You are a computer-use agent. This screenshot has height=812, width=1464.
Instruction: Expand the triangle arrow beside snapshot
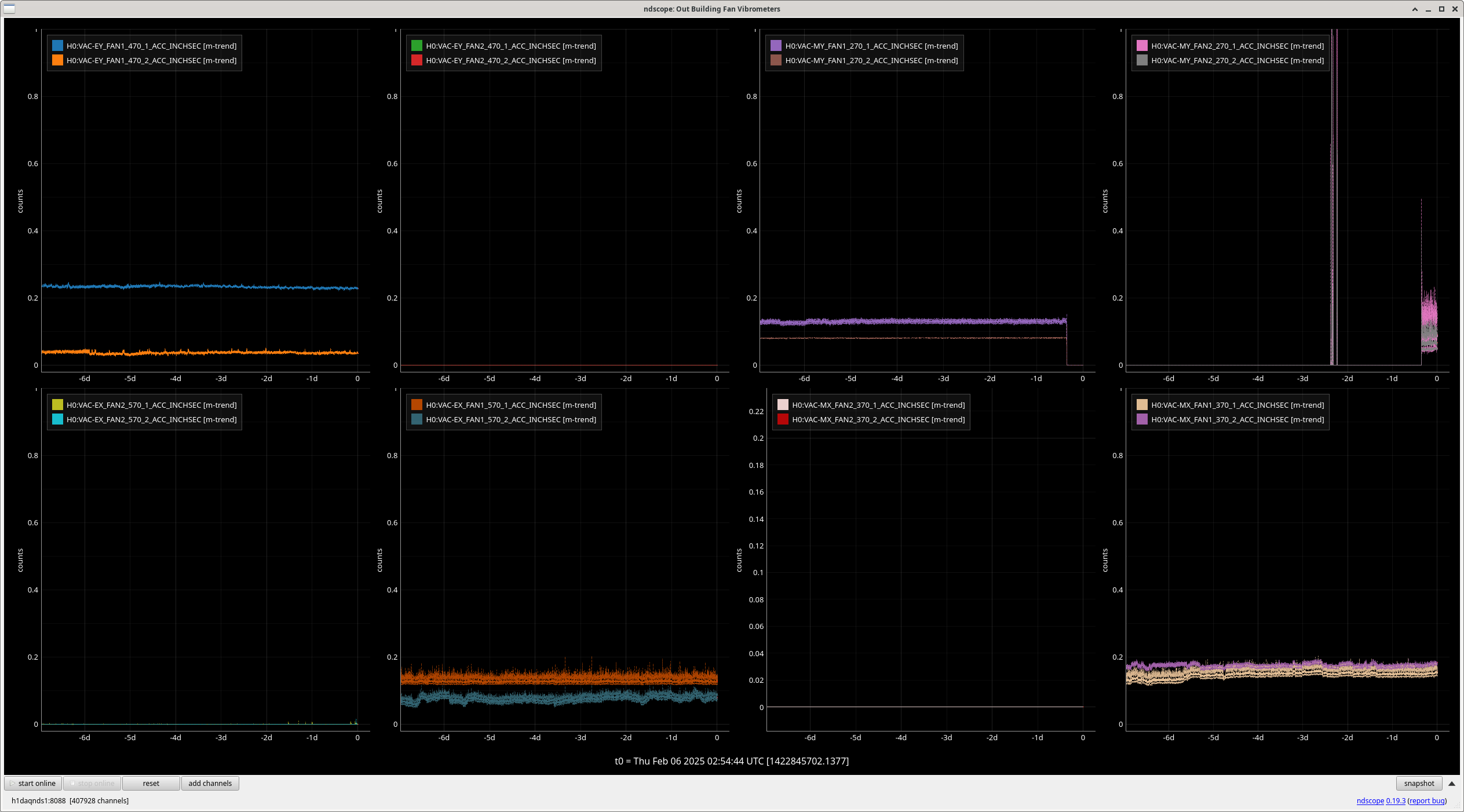1452,784
